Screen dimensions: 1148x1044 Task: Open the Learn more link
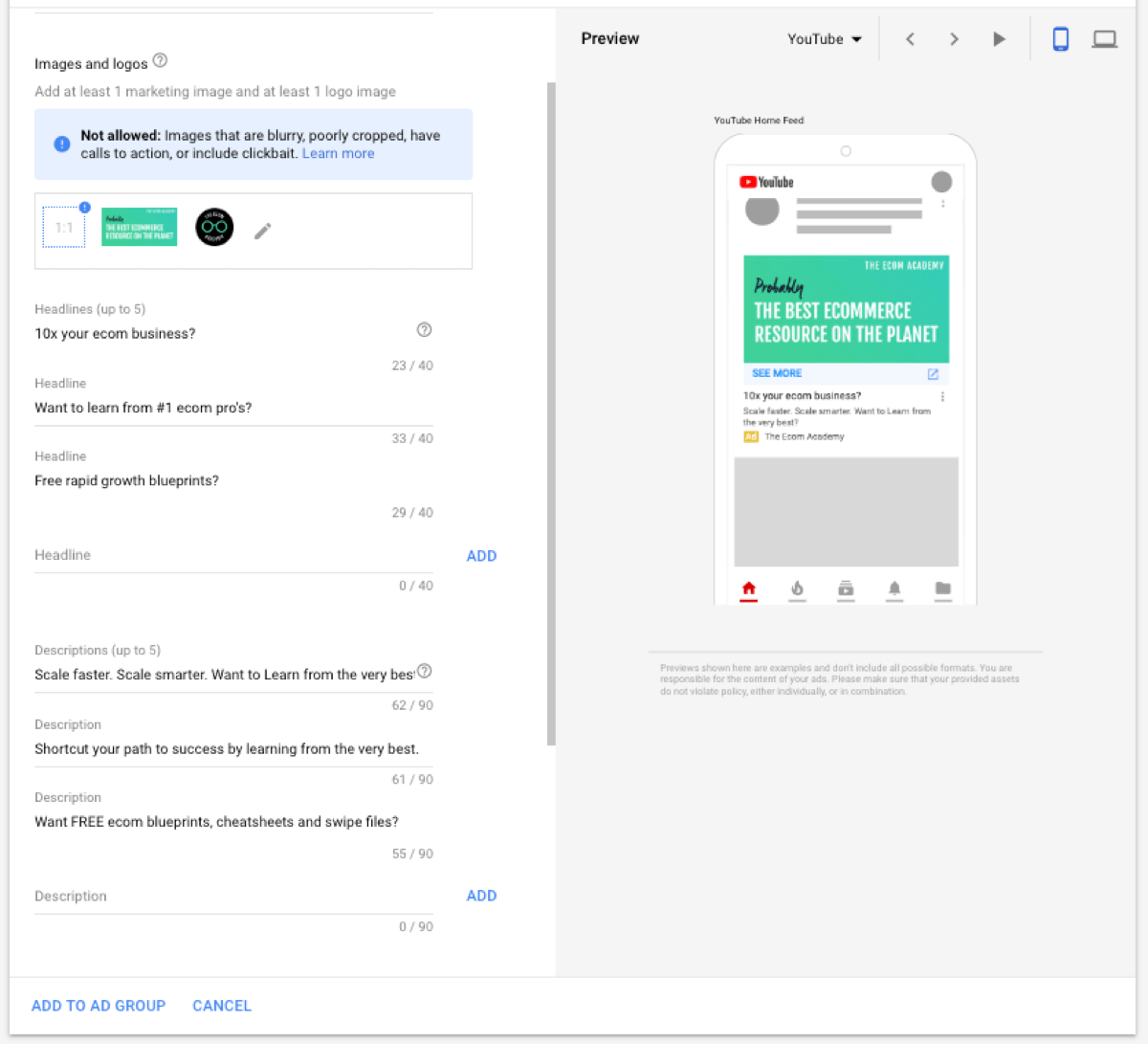[x=338, y=153]
